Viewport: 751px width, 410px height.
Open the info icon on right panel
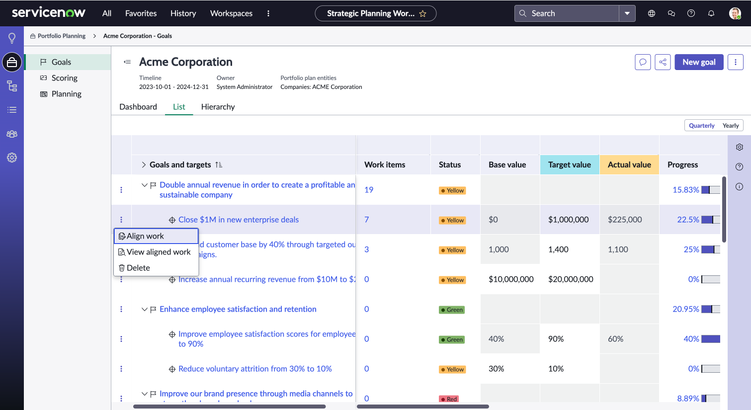tap(740, 187)
